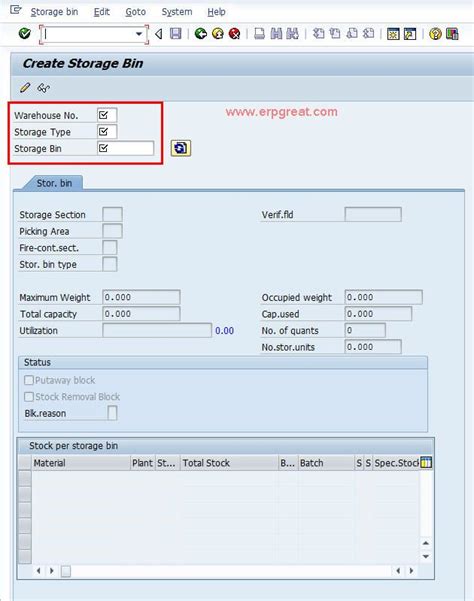Open the System menu

177,12
